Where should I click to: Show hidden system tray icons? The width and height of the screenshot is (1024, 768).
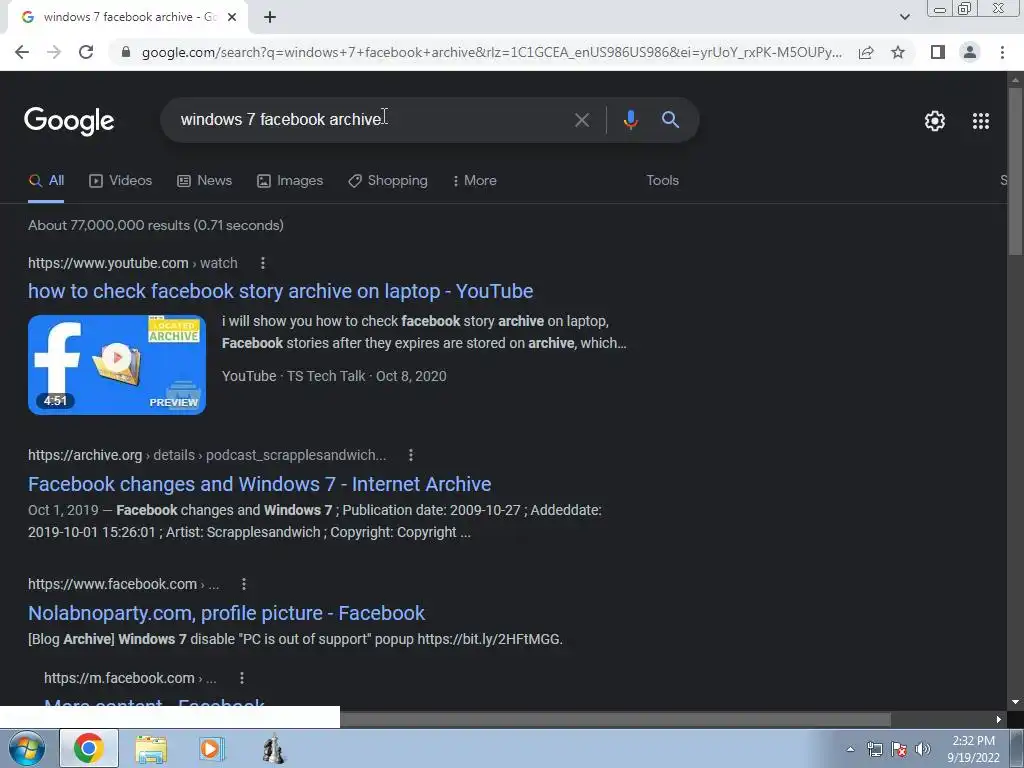click(850, 749)
